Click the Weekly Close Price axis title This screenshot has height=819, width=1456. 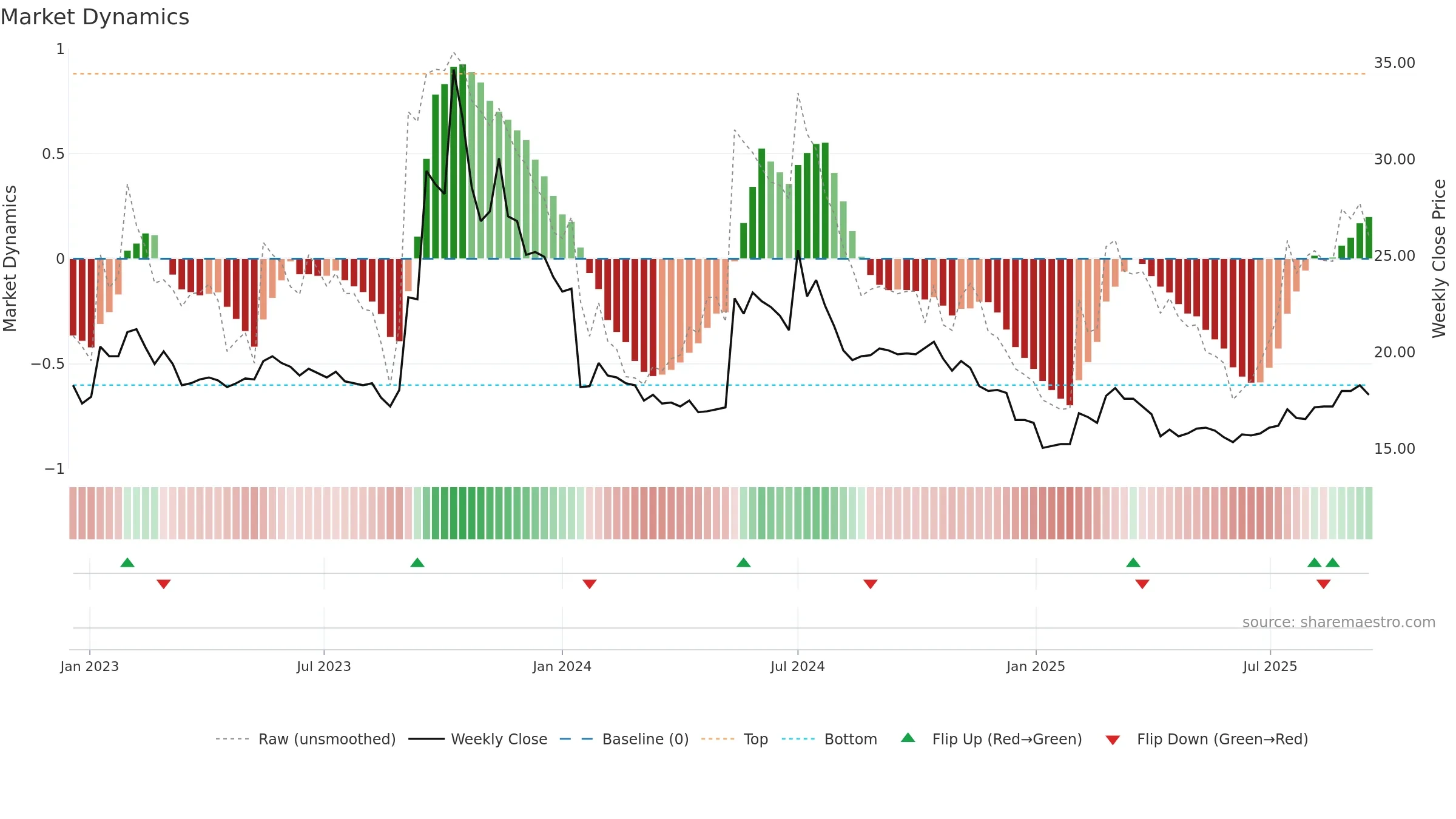tap(1440, 258)
